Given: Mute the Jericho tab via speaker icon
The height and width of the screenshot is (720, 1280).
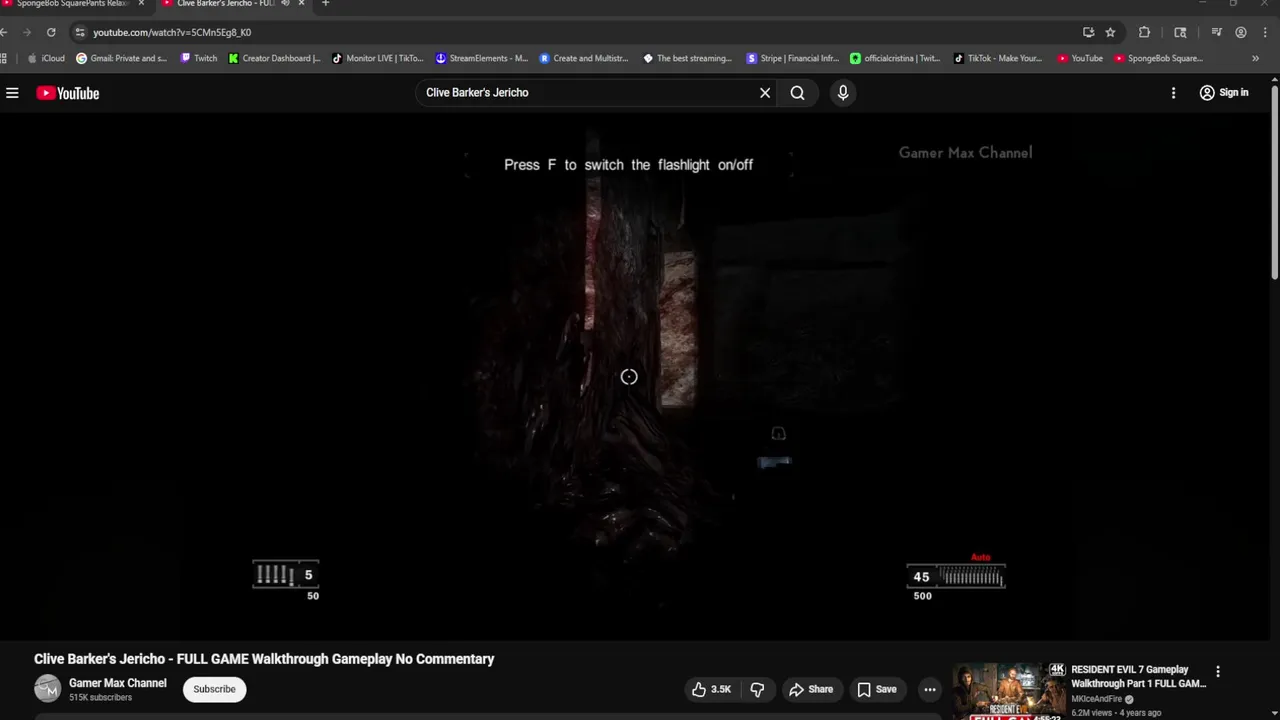Looking at the screenshot, I should coord(285,4).
